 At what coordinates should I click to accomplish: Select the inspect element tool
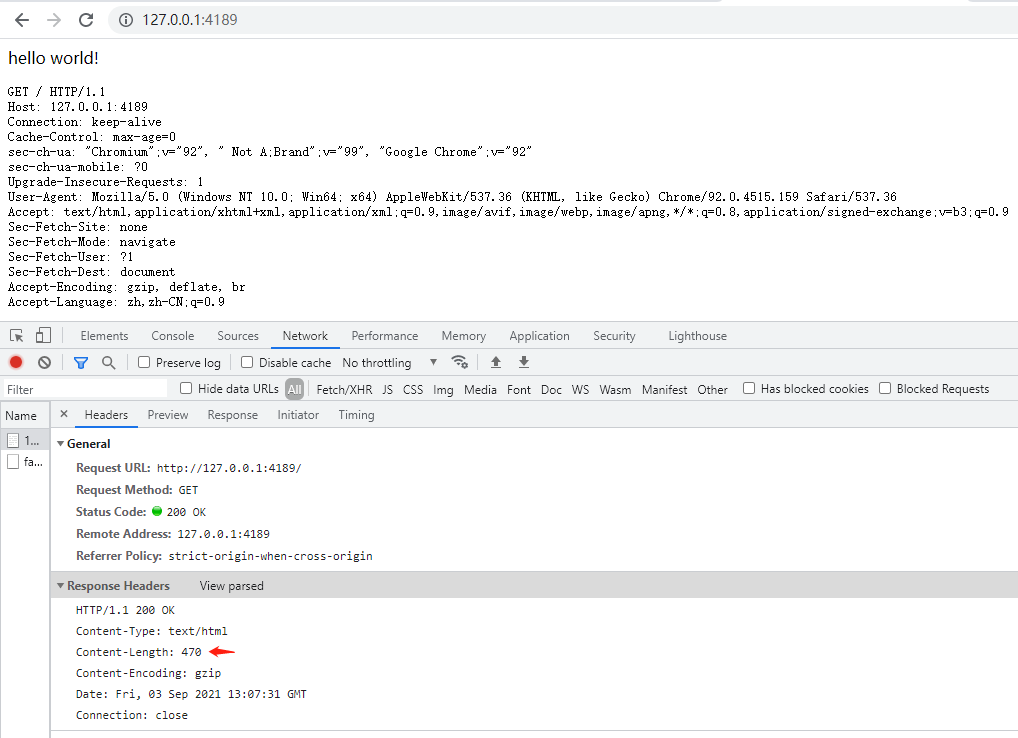pyautogui.click(x=15, y=335)
